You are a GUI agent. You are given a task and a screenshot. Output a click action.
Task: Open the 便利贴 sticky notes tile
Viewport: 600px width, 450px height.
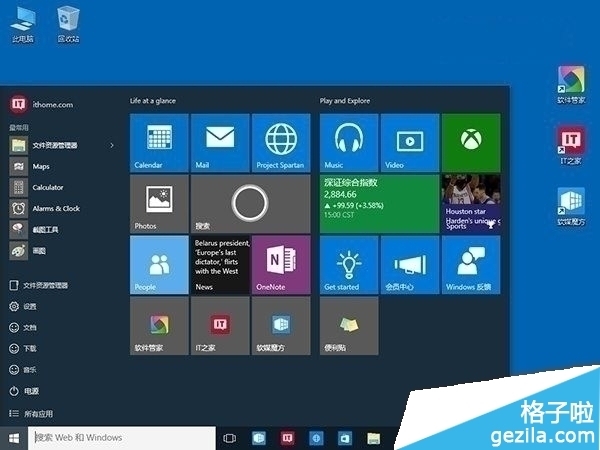[x=349, y=326]
